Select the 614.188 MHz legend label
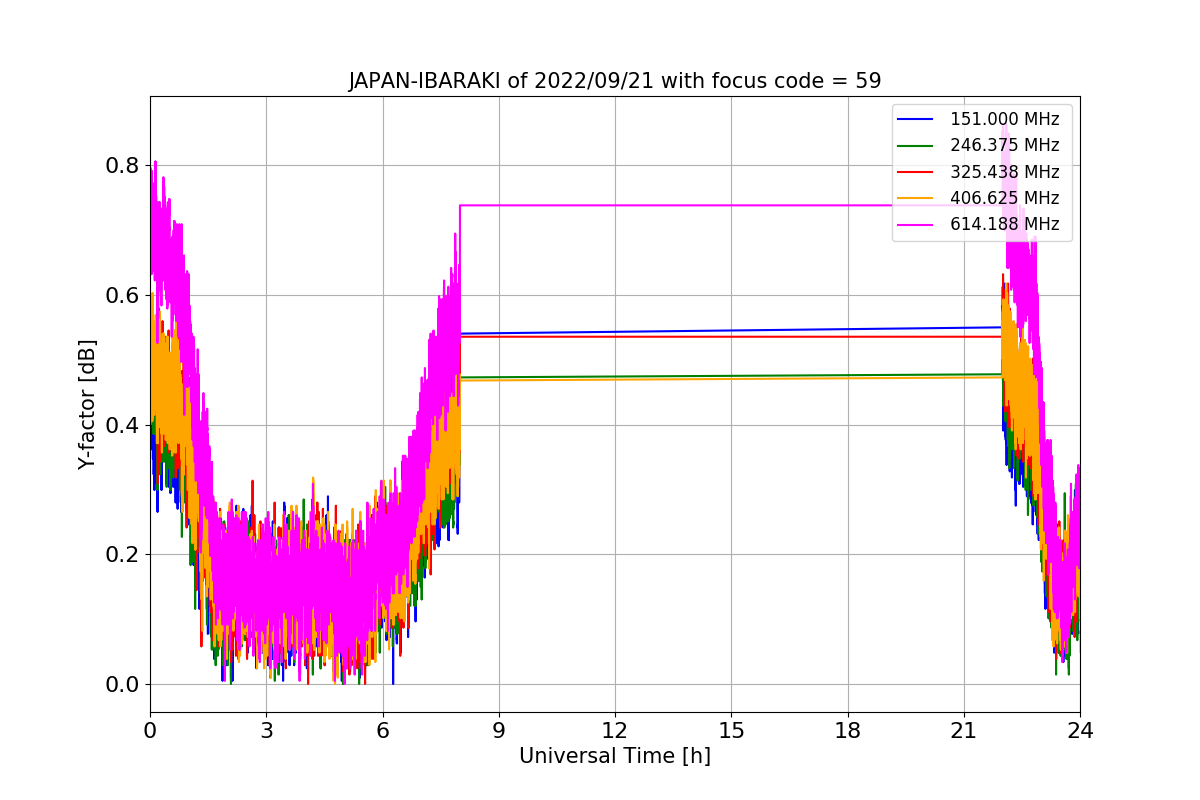1200x800 pixels. (x=1004, y=224)
